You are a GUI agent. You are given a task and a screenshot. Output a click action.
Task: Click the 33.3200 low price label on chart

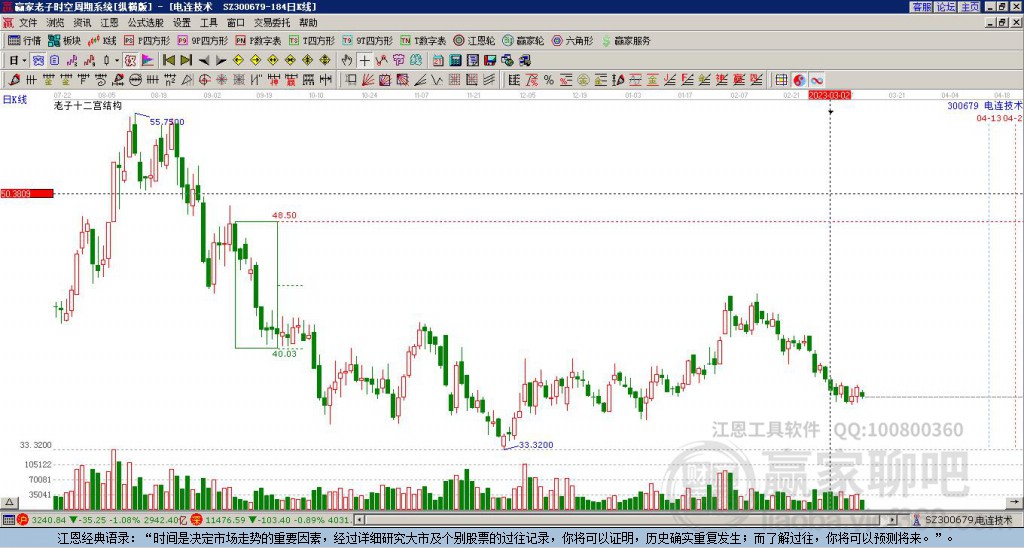pos(536,445)
